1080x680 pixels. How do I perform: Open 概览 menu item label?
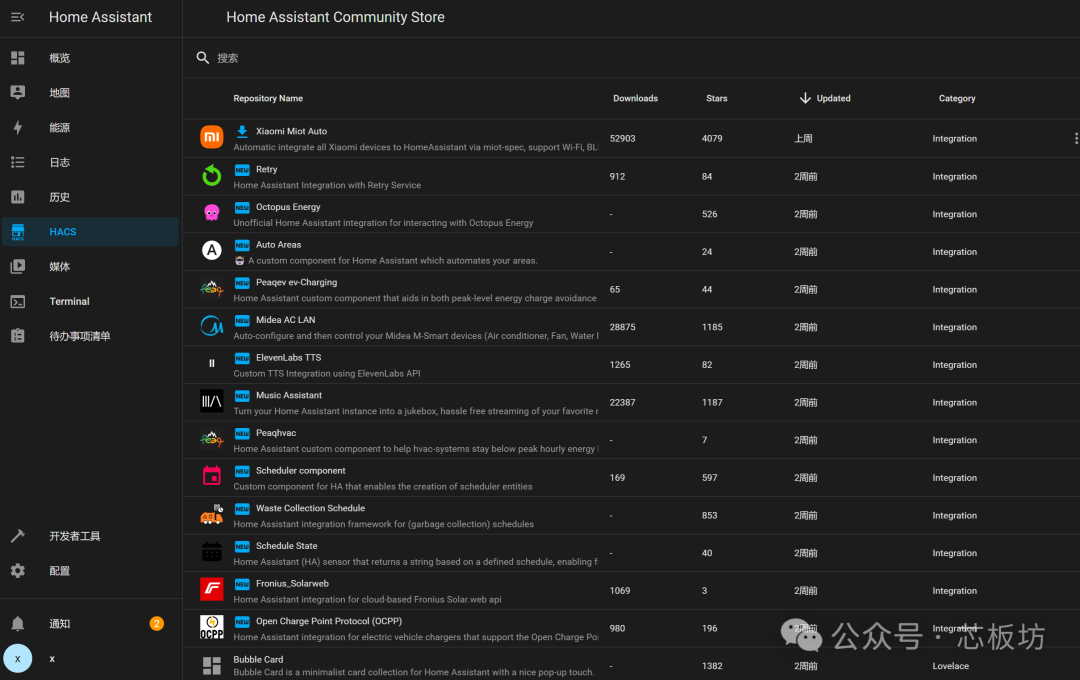[60, 58]
